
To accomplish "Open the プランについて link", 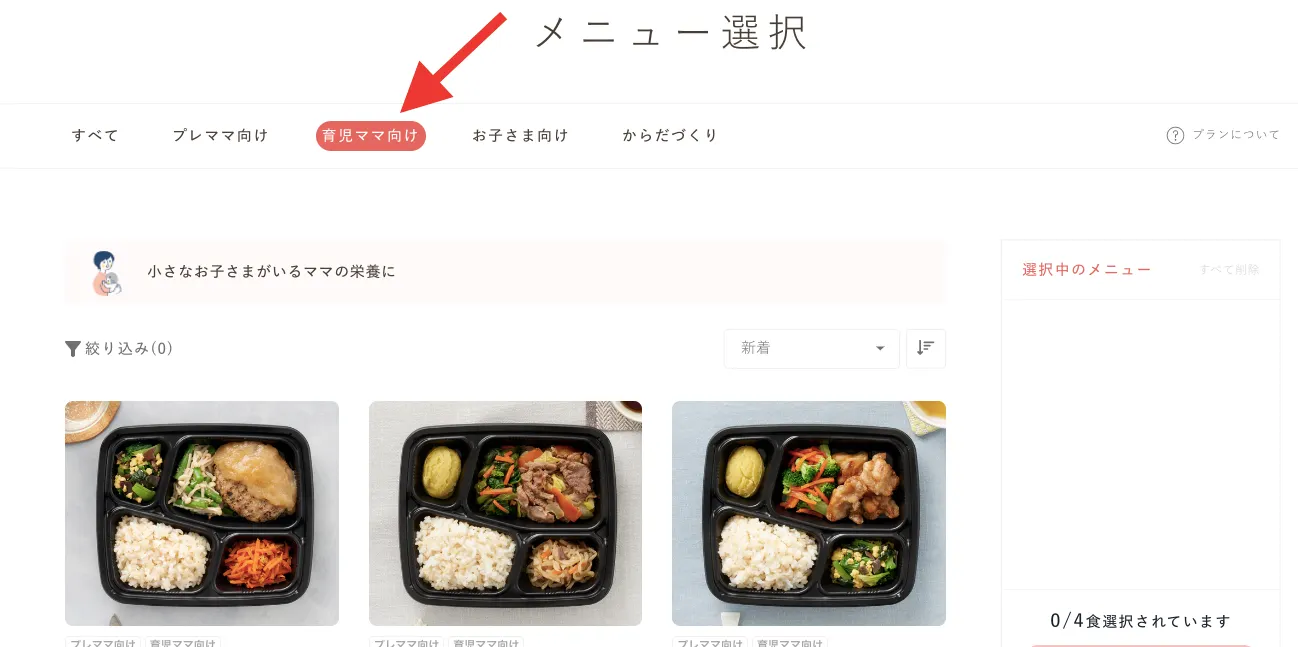I will pos(1235,135).
